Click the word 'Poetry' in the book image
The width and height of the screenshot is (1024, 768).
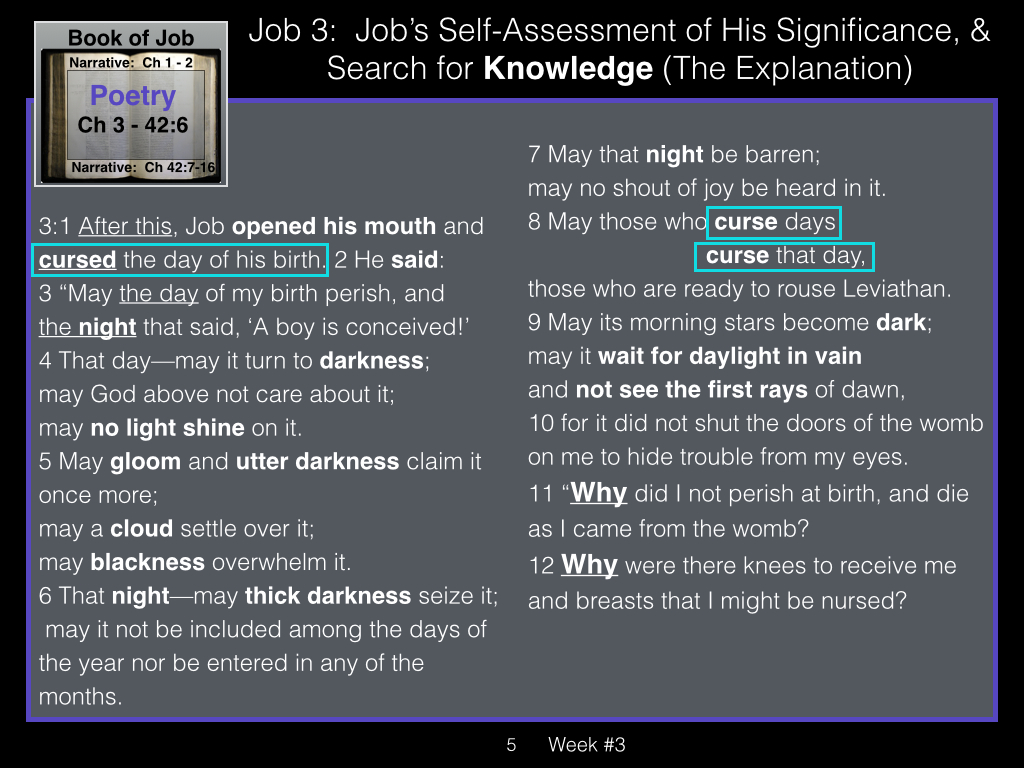tap(133, 95)
